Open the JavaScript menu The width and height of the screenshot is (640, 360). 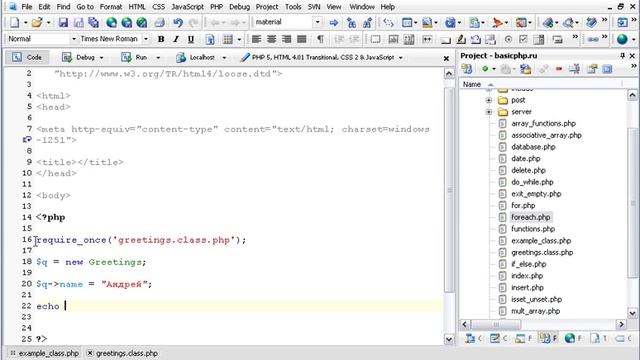pyautogui.click(x=187, y=7)
